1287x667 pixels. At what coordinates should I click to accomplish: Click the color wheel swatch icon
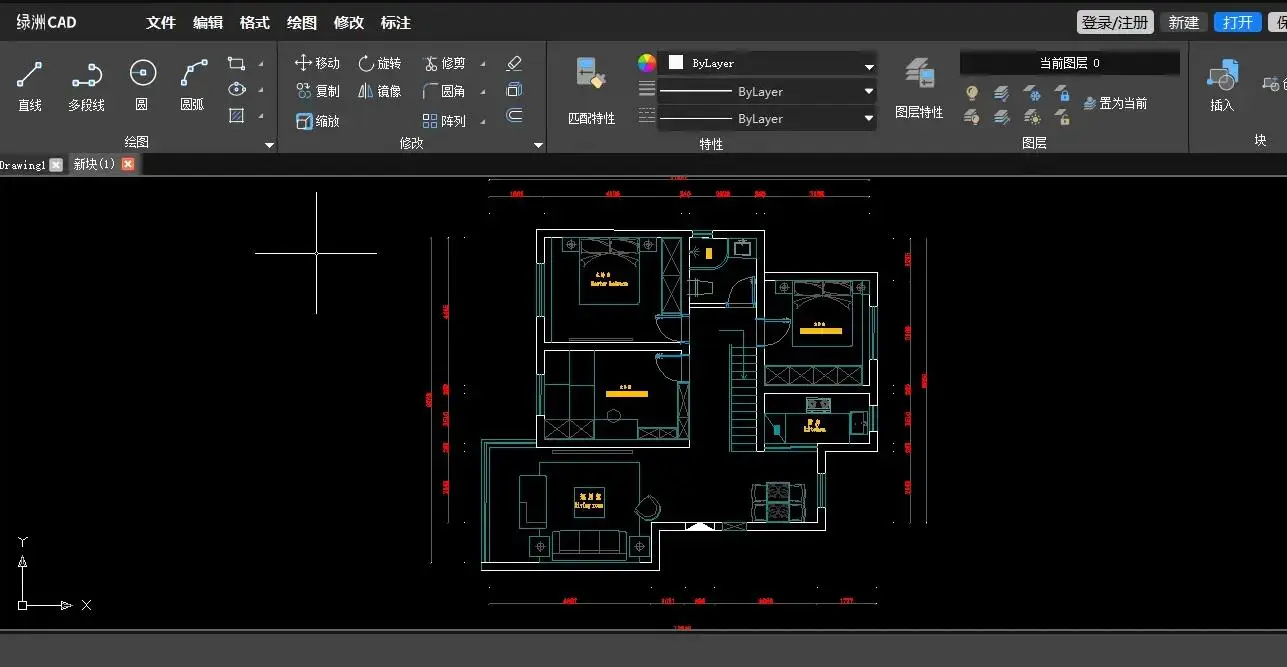coord(647,63)
